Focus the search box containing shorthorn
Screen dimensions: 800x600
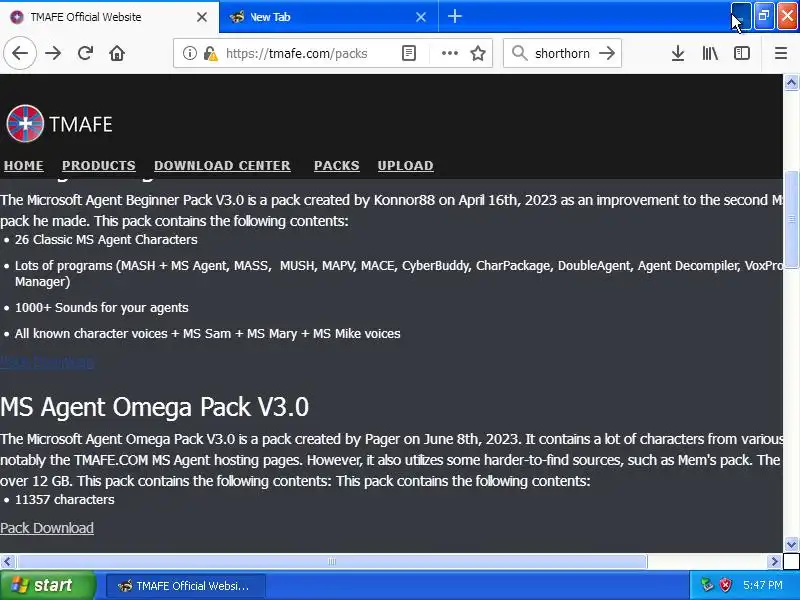[562, 53]
